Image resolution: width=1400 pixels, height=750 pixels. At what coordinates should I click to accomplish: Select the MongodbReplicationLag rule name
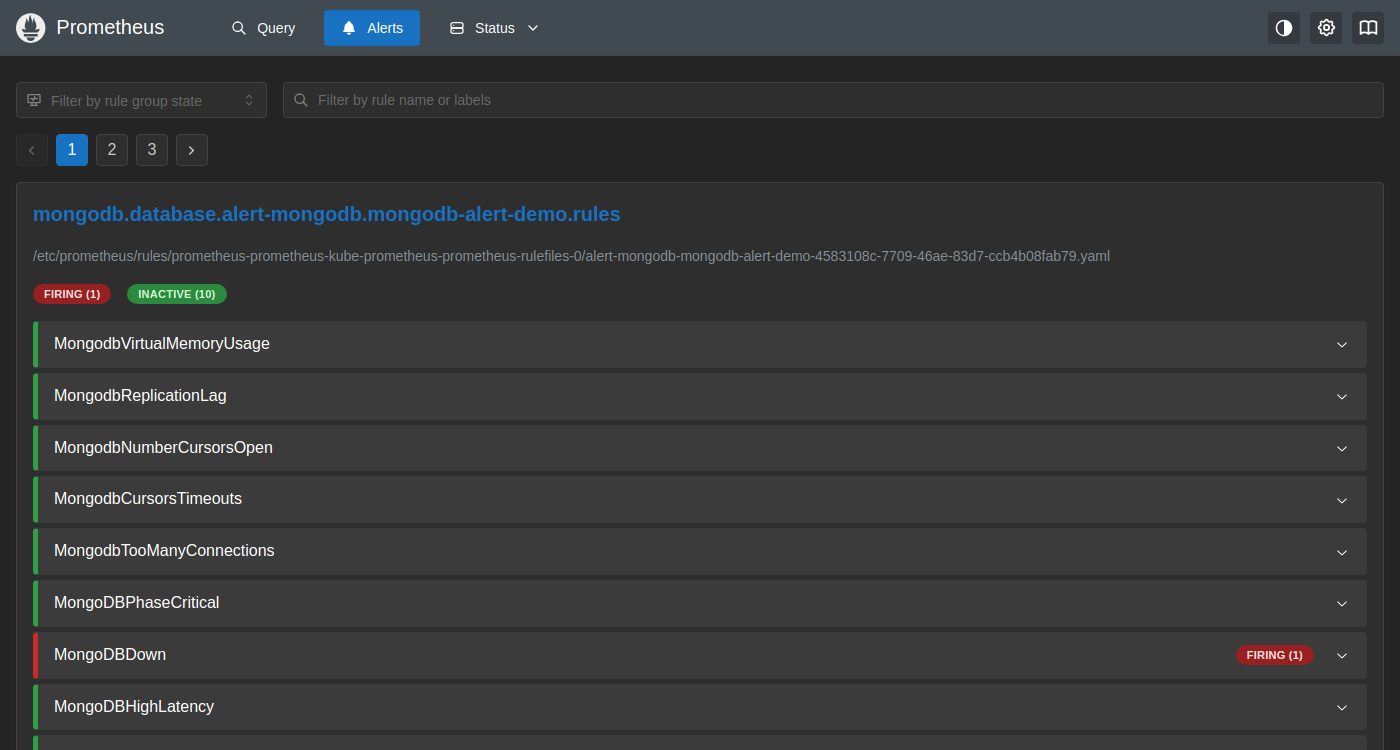click(140, 396)
